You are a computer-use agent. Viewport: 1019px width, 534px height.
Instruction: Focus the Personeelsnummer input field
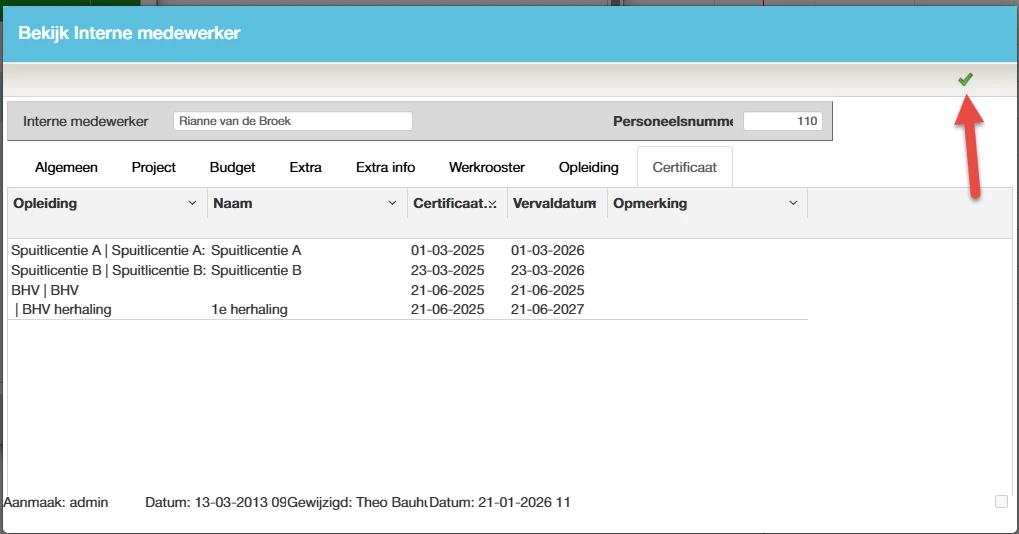(x=782, y=121)
